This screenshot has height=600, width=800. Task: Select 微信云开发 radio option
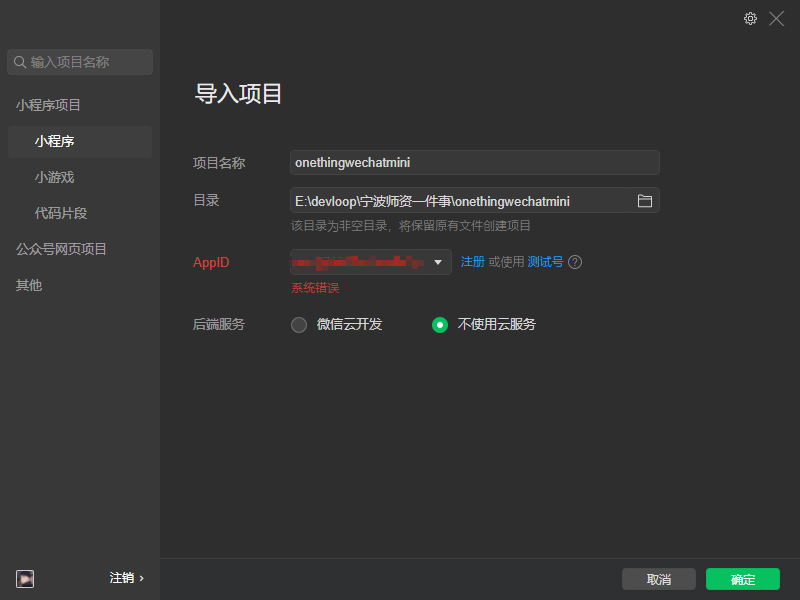click(299, 324)
